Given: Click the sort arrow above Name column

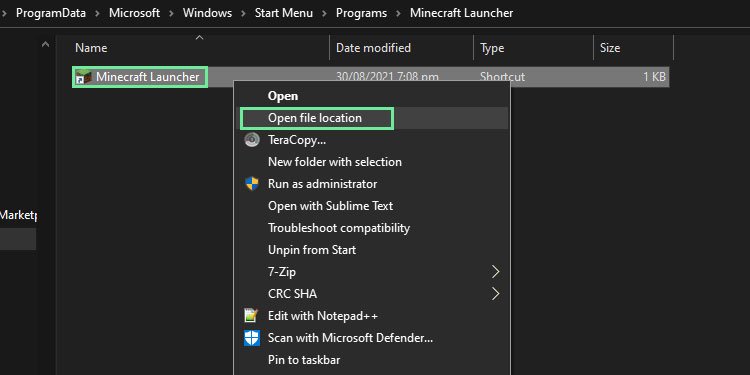Looking at the screenshot, I should 199,37.
